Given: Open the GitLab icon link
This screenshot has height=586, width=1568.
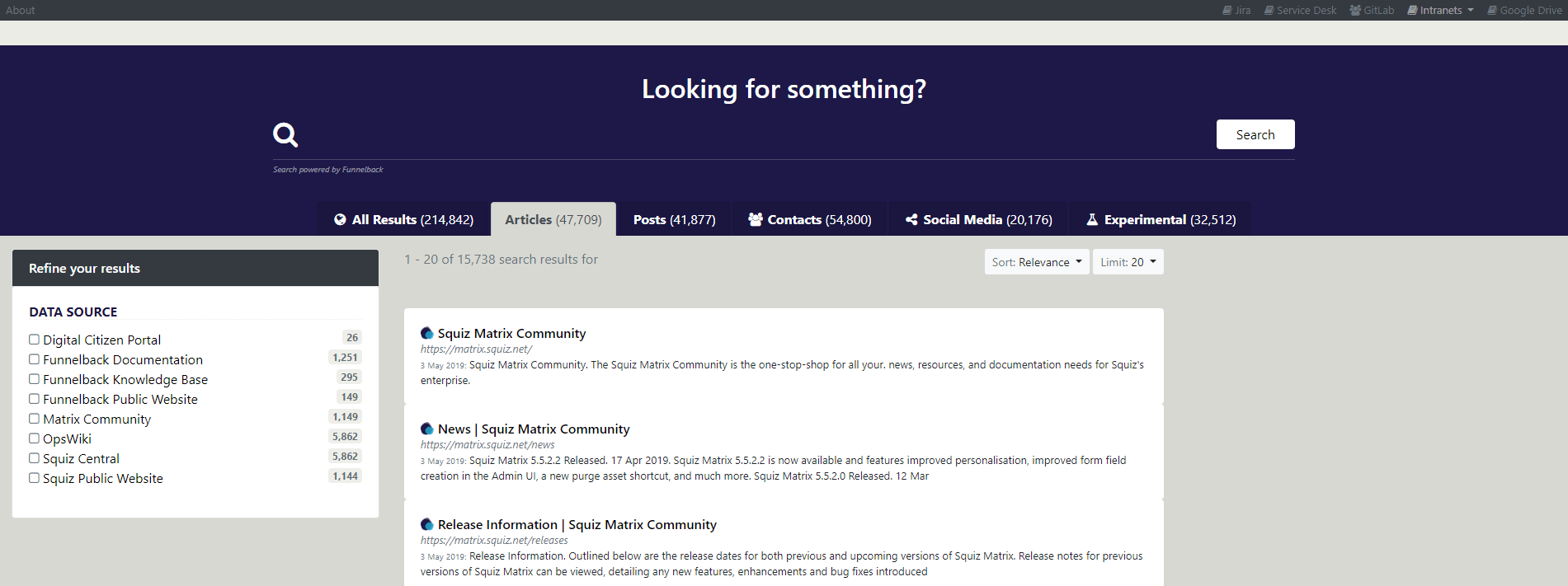Looking at the screenshot, I should pos(1355,11).
